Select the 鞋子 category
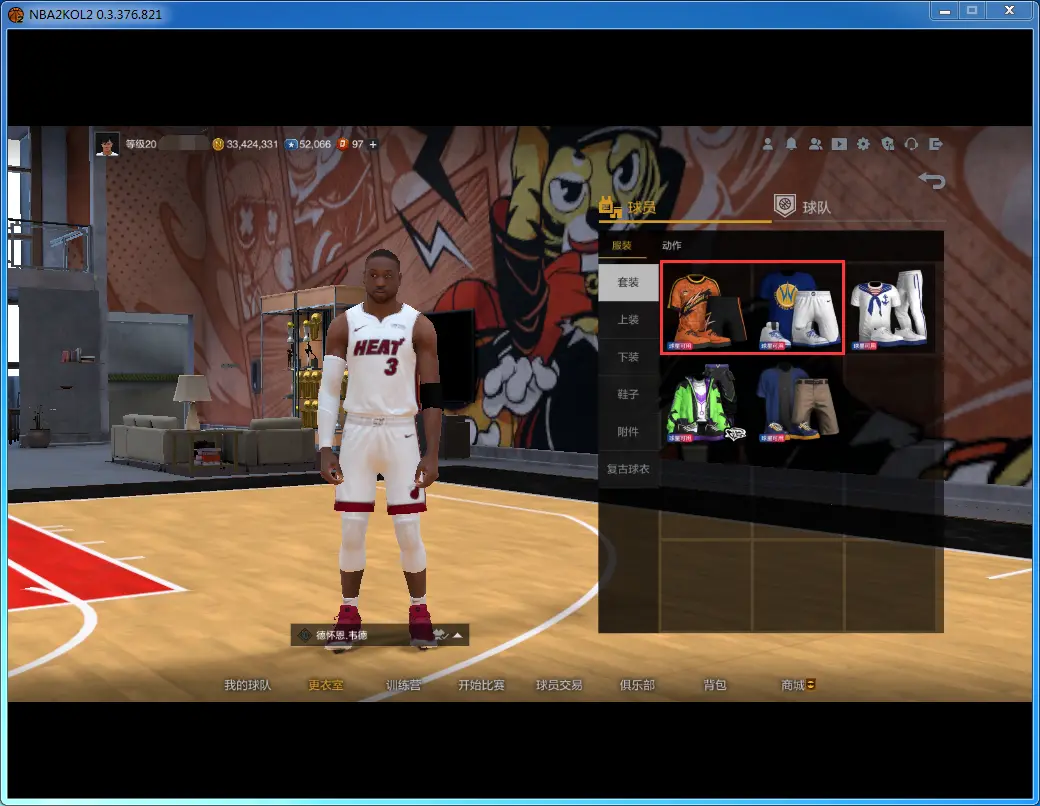1040x806 pixels. point(628,394)
